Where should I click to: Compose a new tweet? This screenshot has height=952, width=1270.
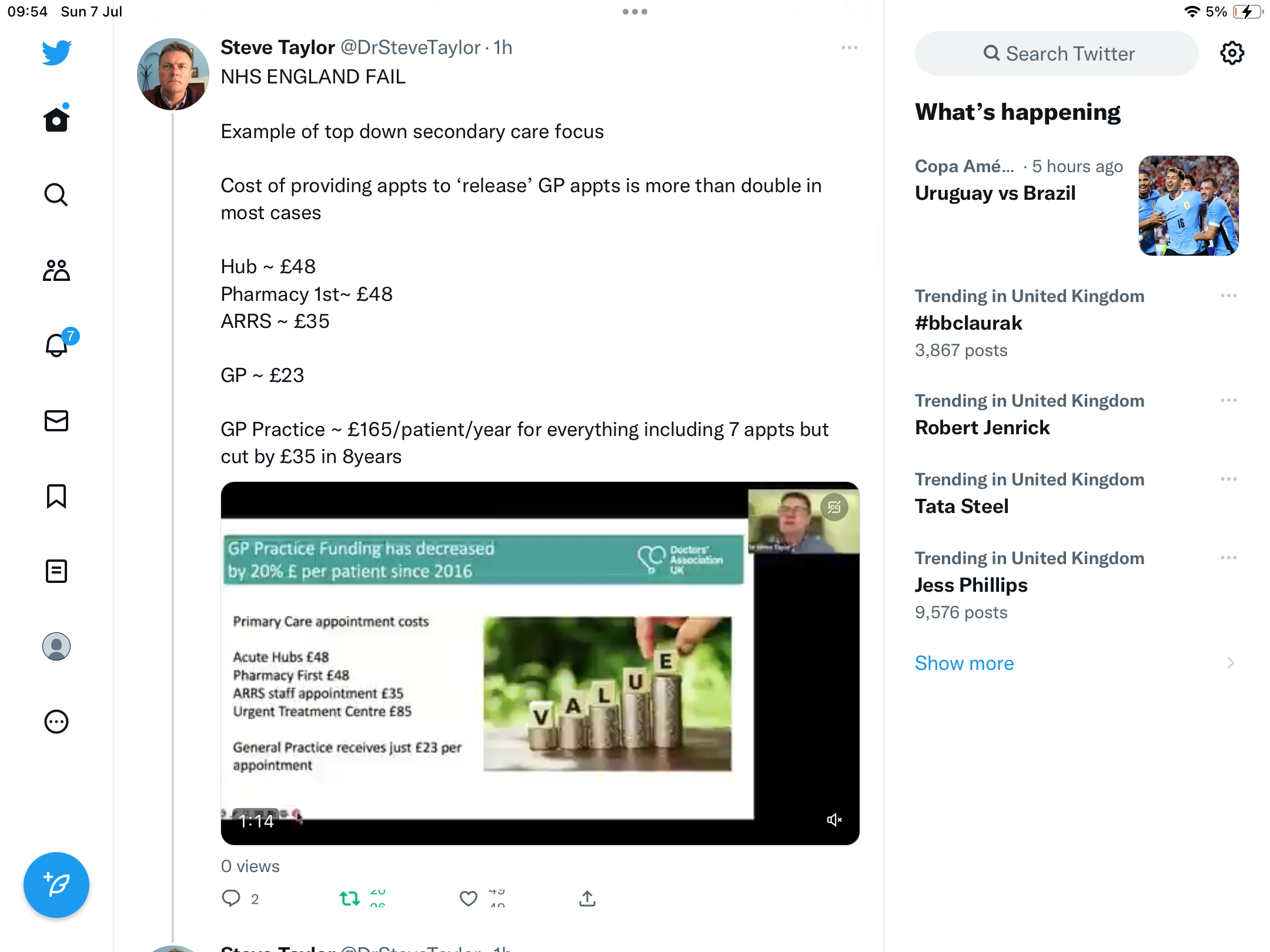coord(56,885)
